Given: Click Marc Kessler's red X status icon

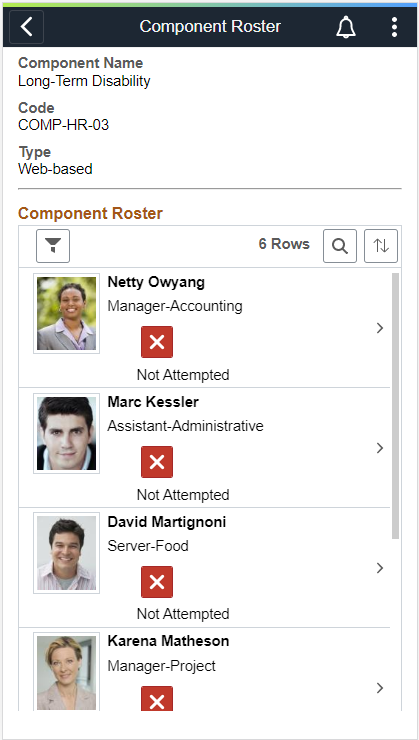Looking at the screenshot, I should click(157, 462).
